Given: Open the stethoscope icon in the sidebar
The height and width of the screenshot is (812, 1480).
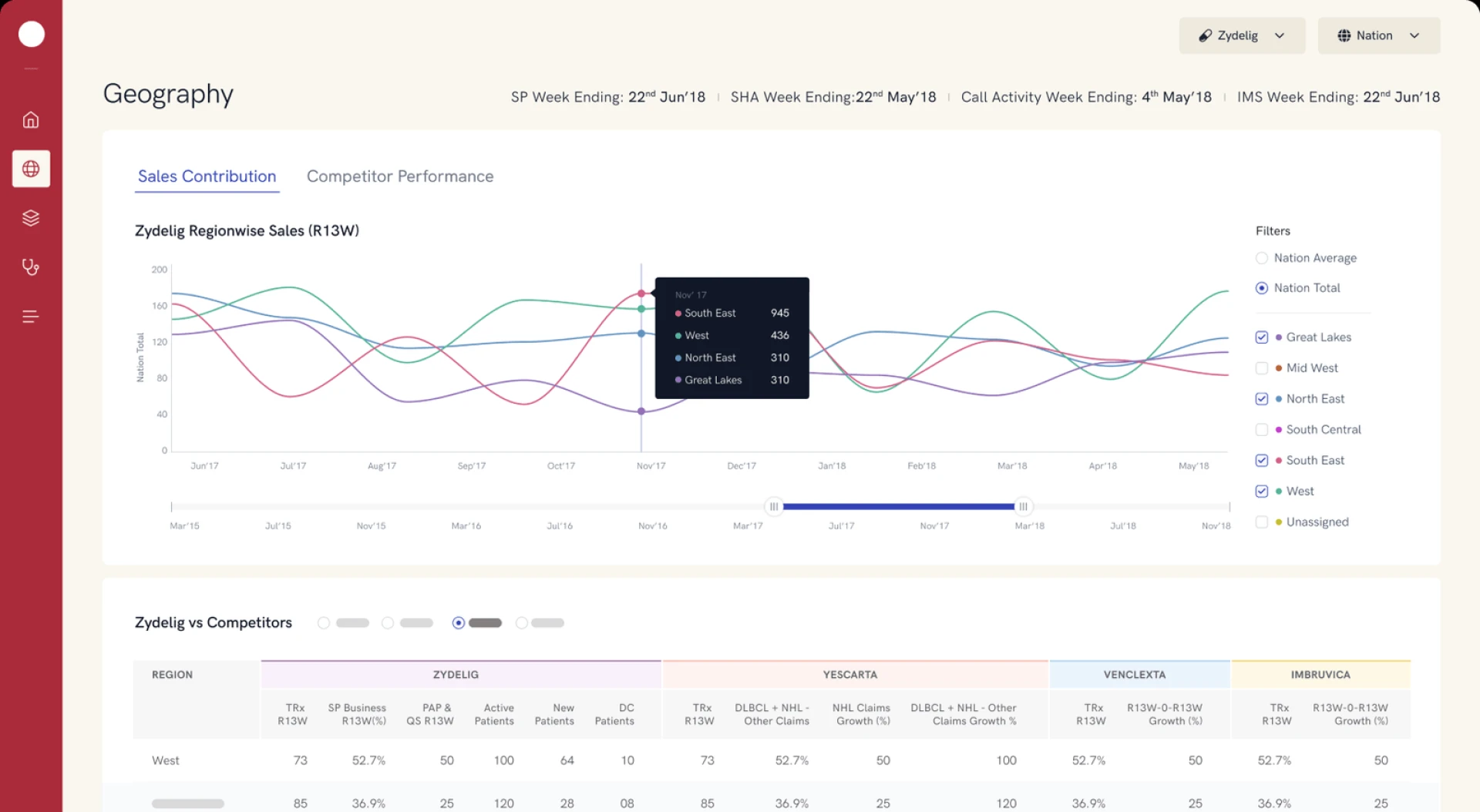Looking at the screenshot, I should click(31, 267).
